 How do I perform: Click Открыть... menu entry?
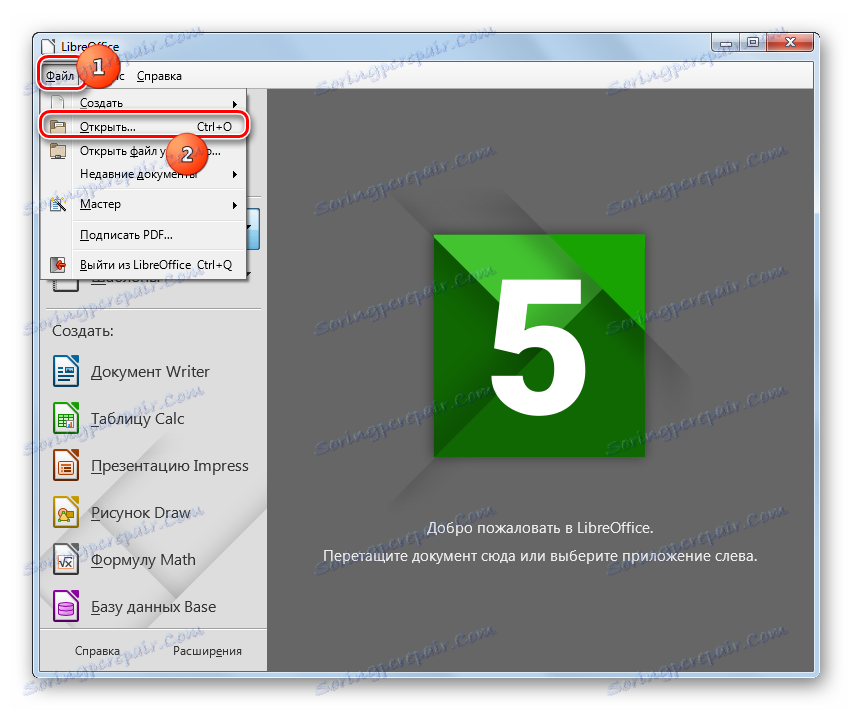pos(144,127)
